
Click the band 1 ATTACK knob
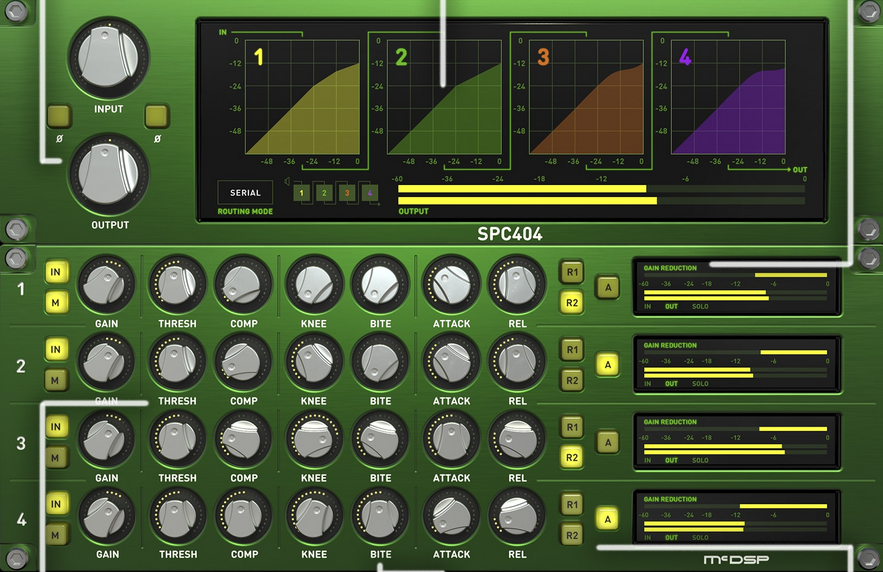[x=451, y=285]
